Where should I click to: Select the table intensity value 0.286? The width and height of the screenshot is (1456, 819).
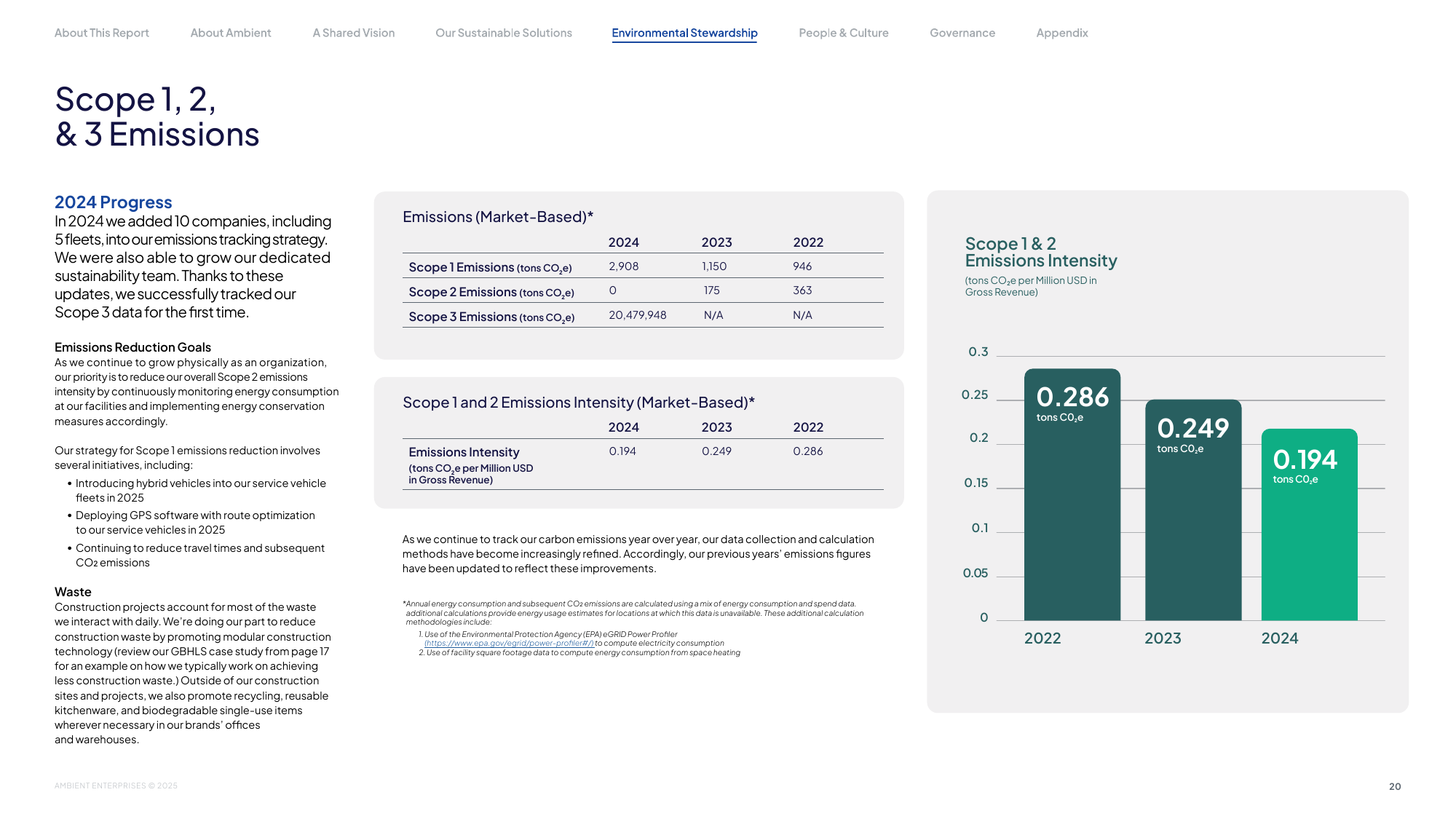(808, 451)
